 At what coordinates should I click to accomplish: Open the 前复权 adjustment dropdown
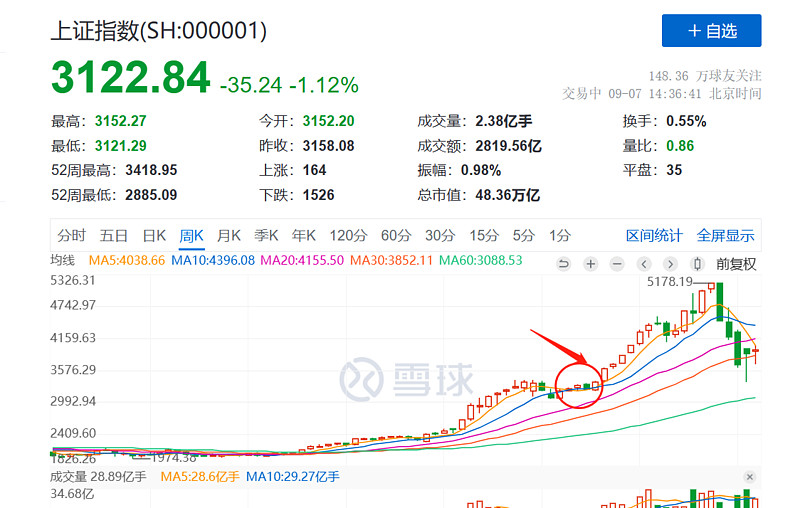(x=736, y=264)
